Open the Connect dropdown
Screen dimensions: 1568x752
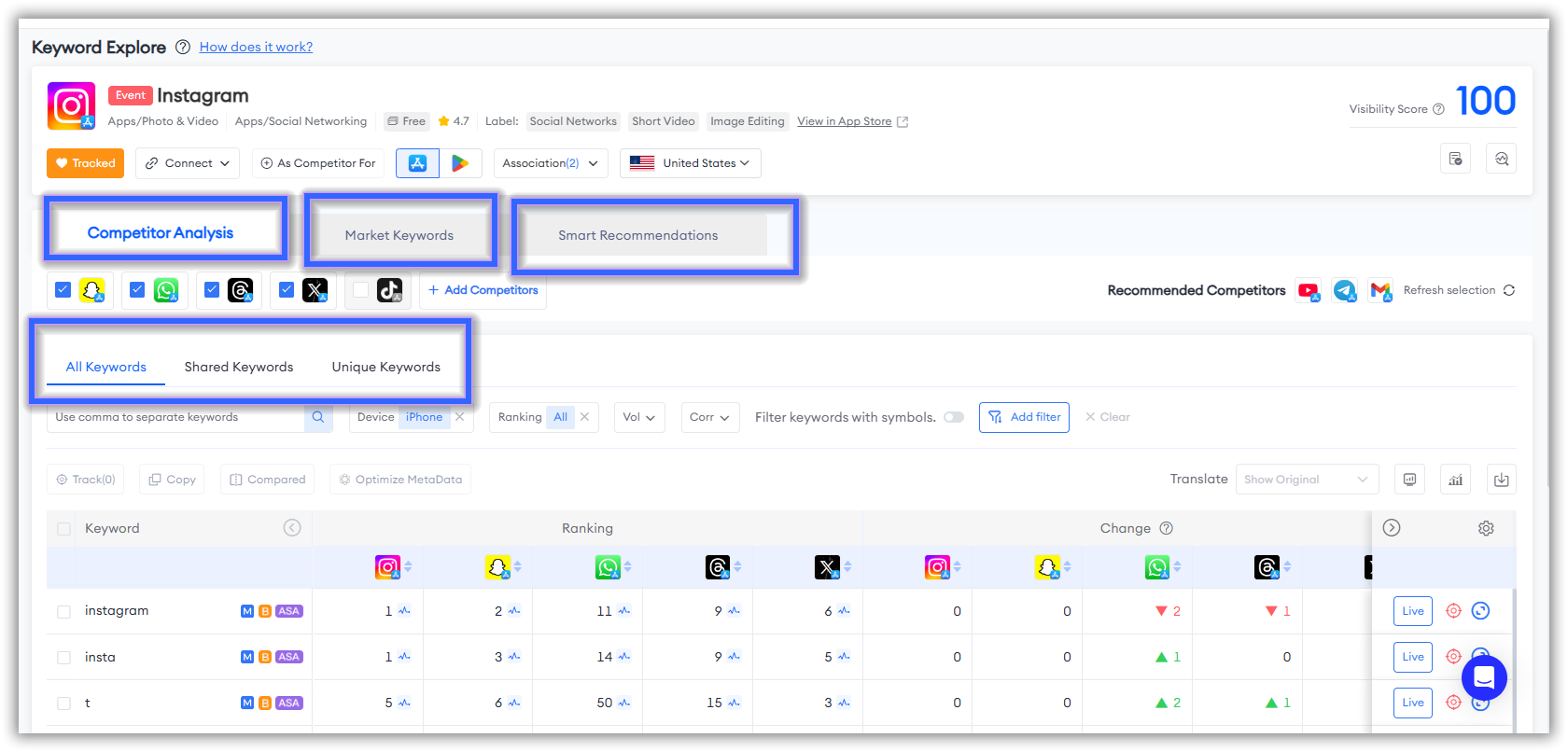(188, 163)
